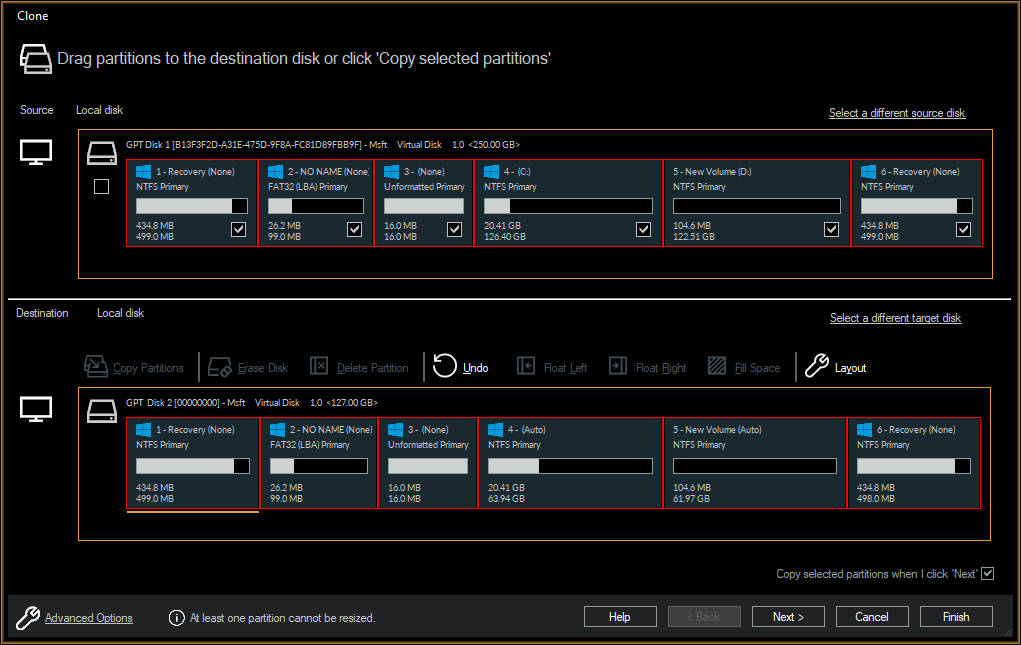Viewport: 1021px width, 645px height.
Task: Click the source disk drive icon
Action: tap(101, 152)
